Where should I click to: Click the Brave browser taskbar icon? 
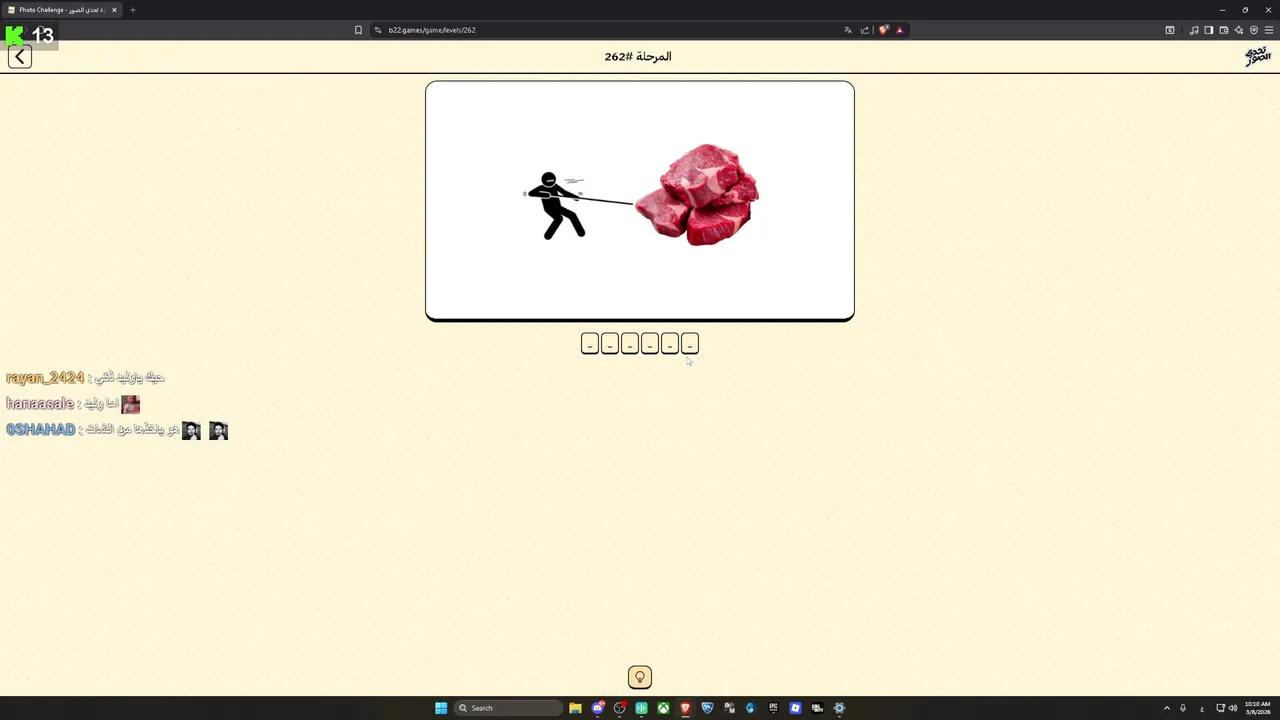pyautogui.click(x=685, y=708)
